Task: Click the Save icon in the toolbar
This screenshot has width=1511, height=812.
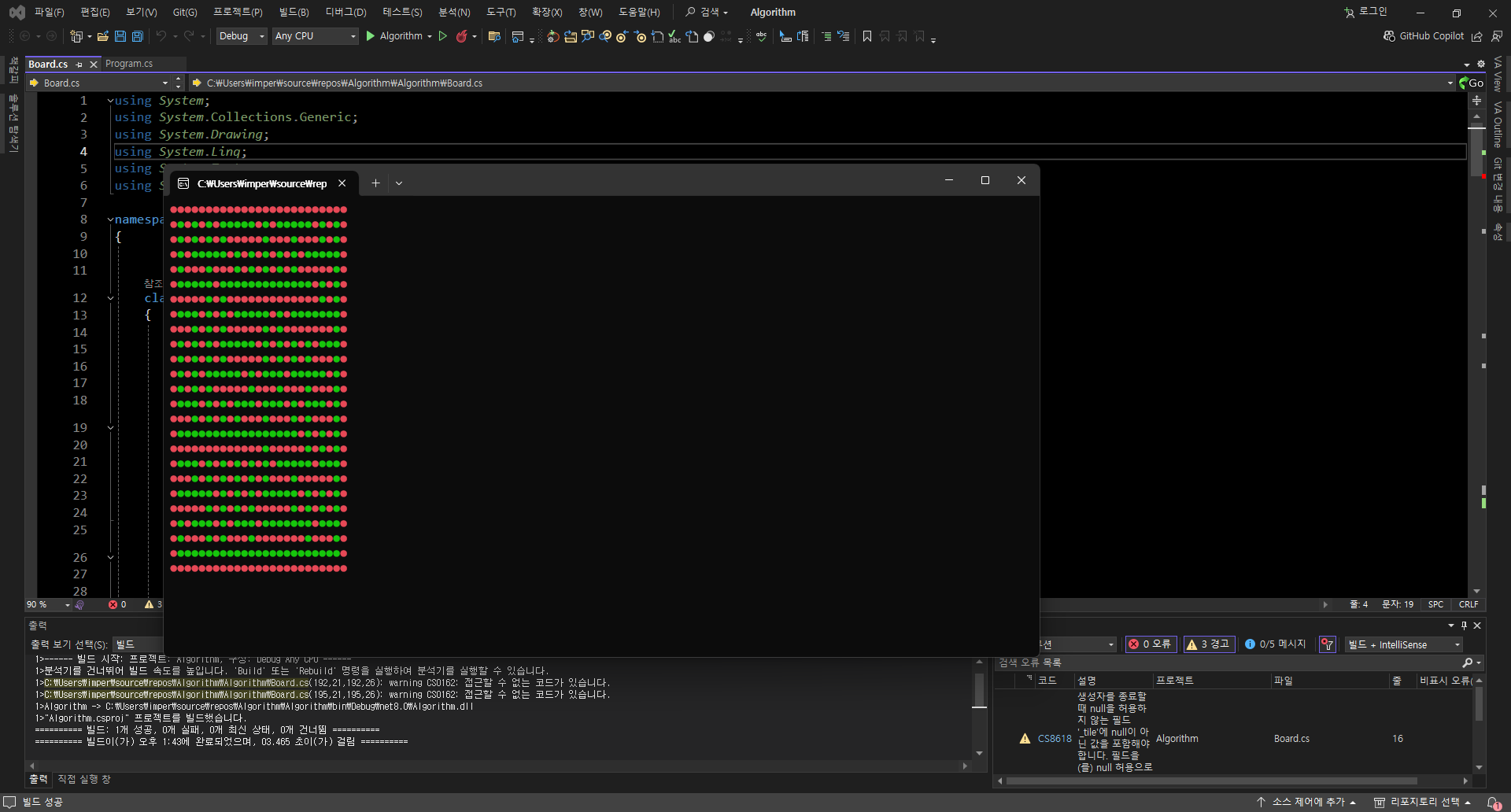Action: point(120,36)
